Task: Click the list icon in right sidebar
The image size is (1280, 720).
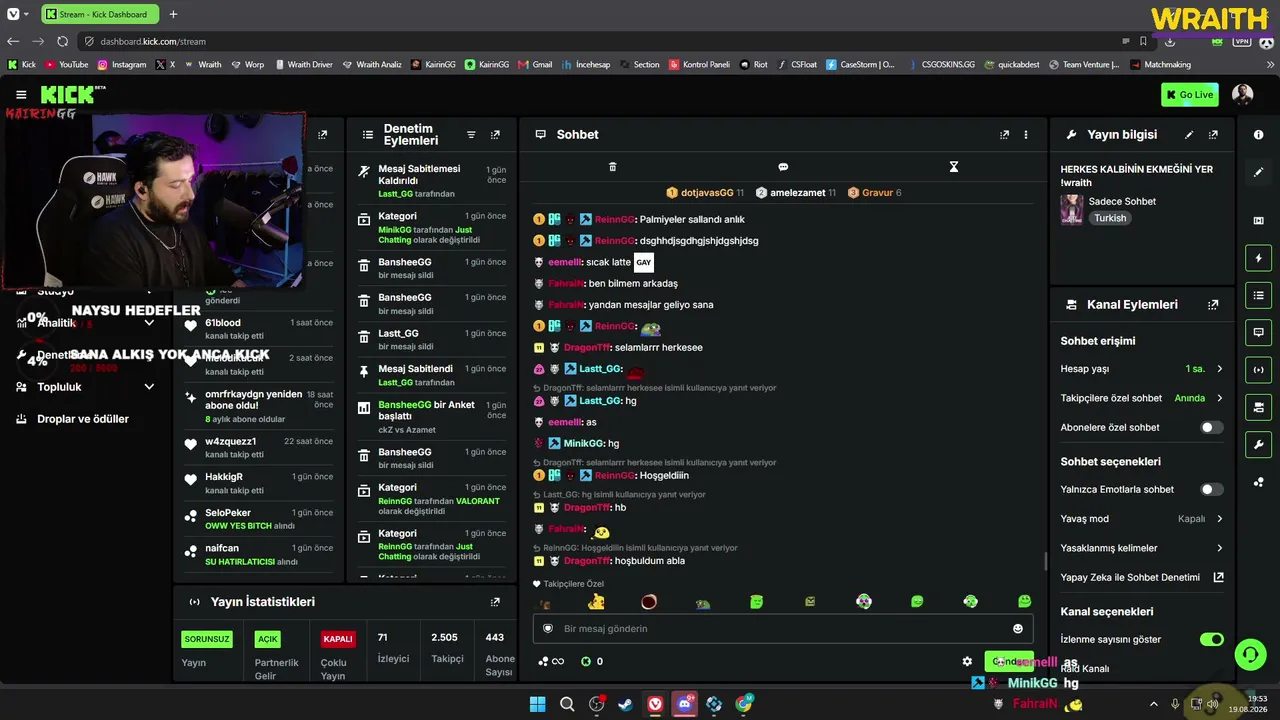Action: coord(1258,295)
